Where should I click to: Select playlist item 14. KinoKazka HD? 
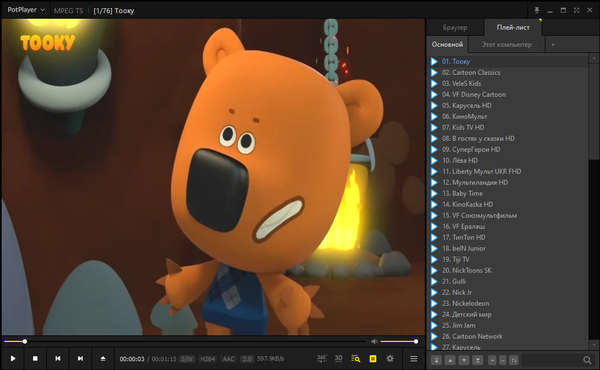tap(508, 204)
